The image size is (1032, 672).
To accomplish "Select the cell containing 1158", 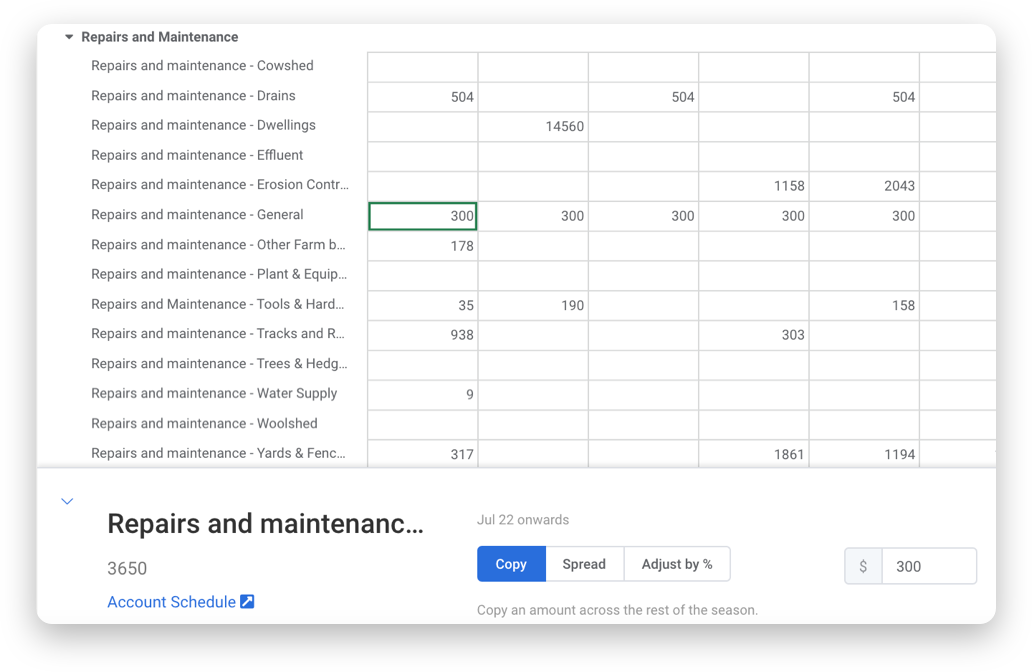I will pyautogui.click(x=753, y=186).
